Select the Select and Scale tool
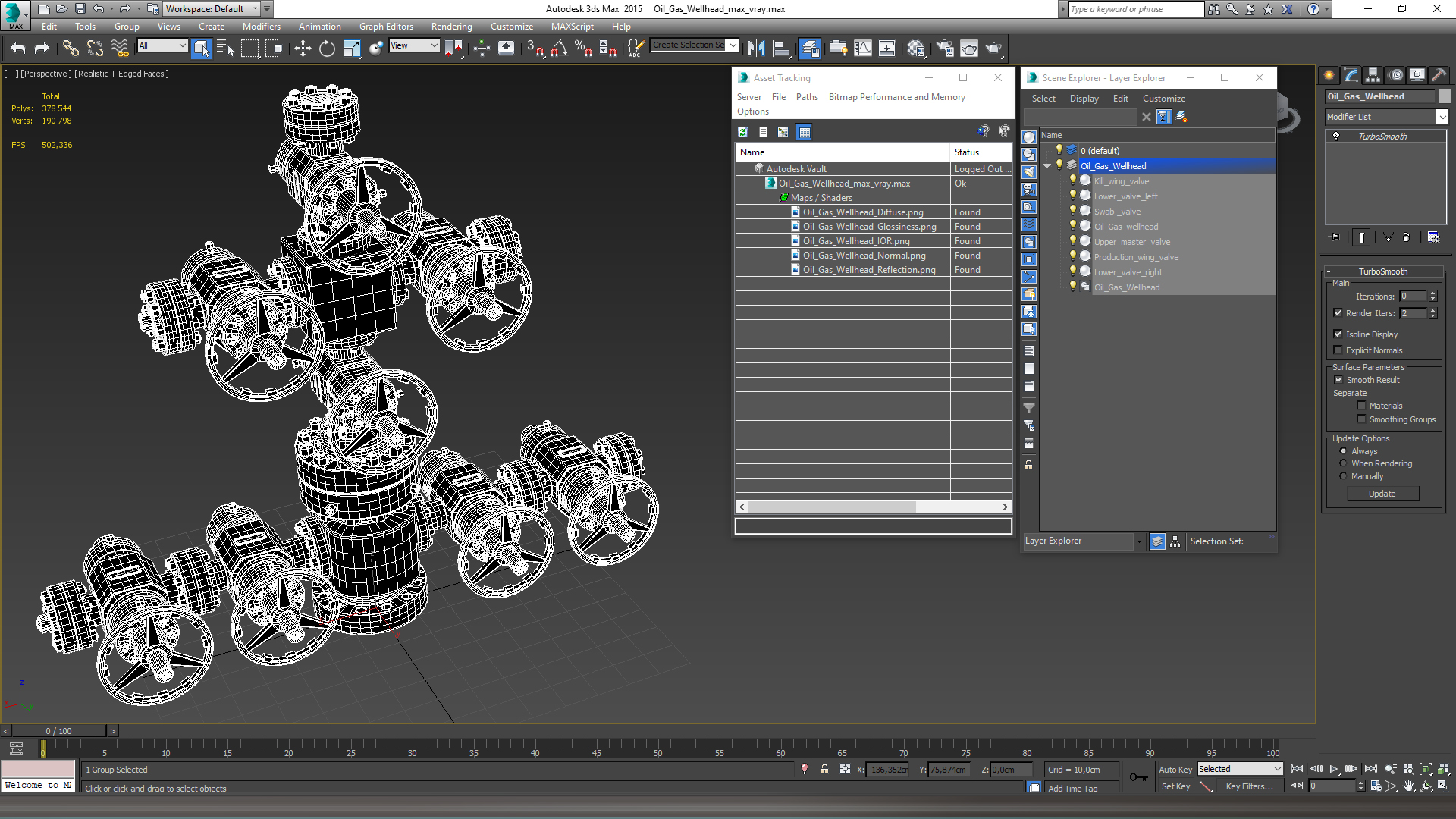Screen dimensions: 1456x819 pos(352,49)
